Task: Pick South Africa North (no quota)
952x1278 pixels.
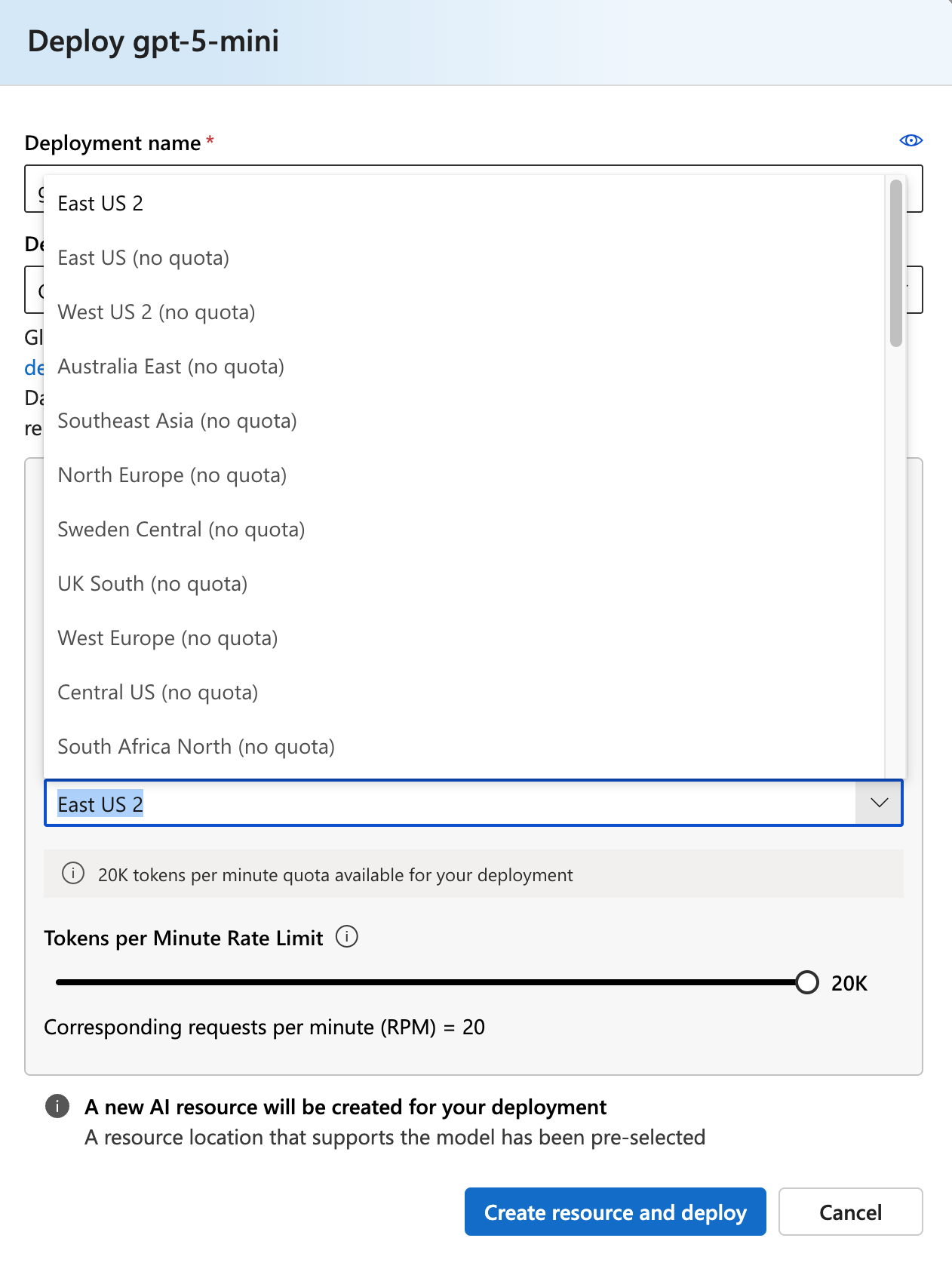Action: [464, 747]
